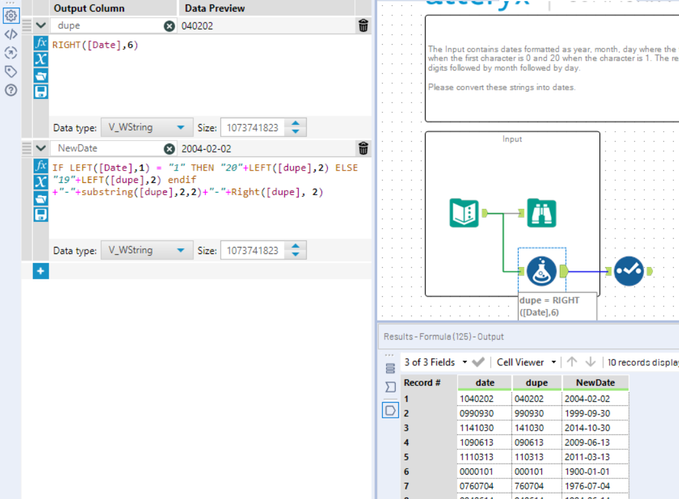Click Size field of NewDate column
This screenshot has height=499, width=679.
253,250
